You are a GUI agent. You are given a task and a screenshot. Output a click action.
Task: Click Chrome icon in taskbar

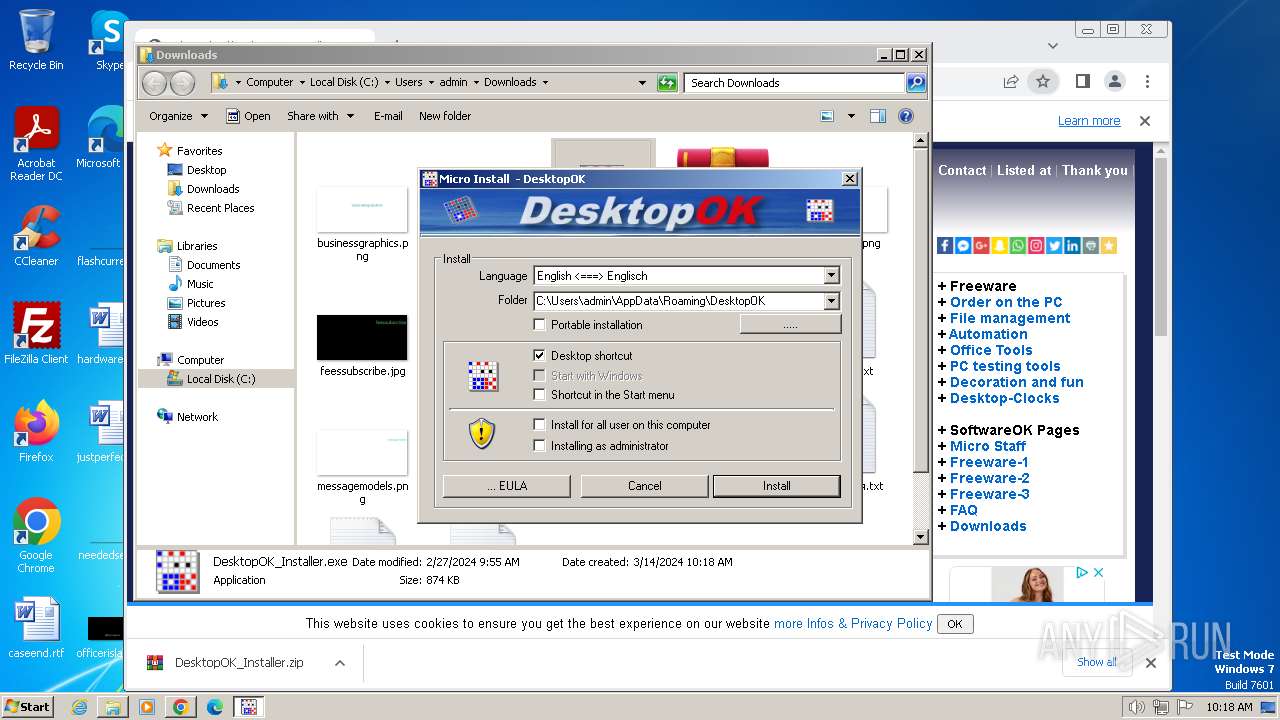point(181,707)
